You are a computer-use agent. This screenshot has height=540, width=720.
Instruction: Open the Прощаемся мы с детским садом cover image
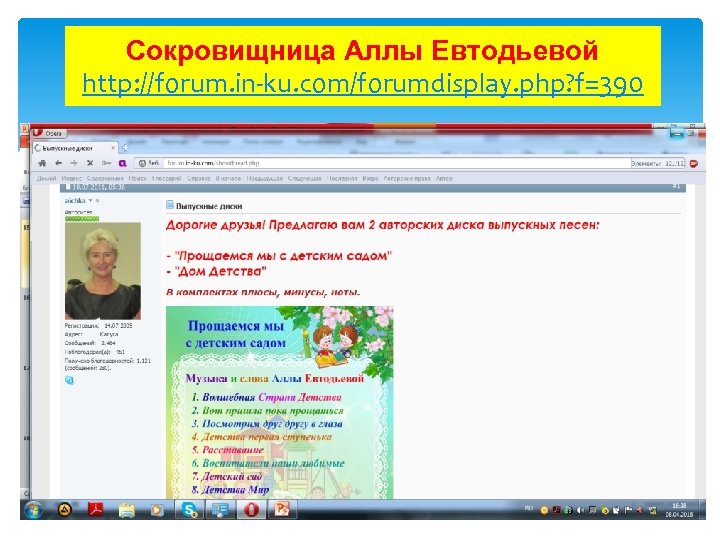pyautogui.click(x=280, y=403)
